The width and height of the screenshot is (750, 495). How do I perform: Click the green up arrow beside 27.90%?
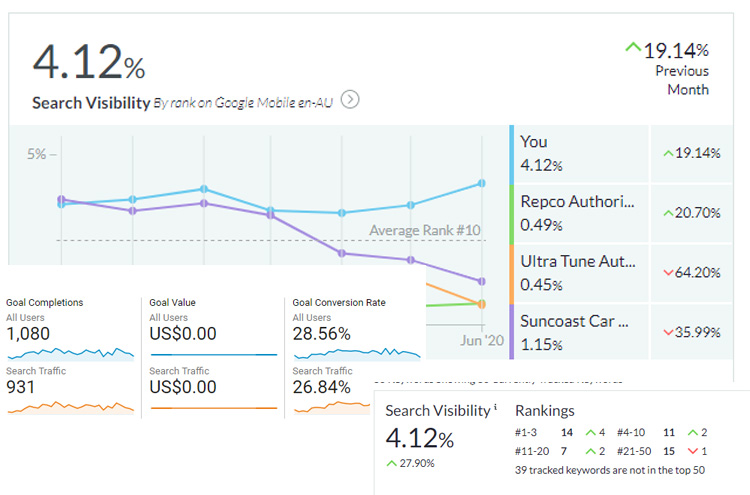point(392,462)
